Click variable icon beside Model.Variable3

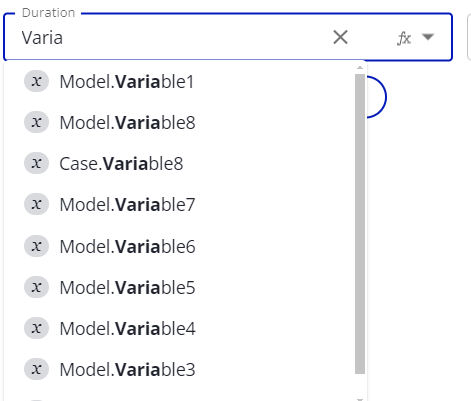tap(36, 369)
